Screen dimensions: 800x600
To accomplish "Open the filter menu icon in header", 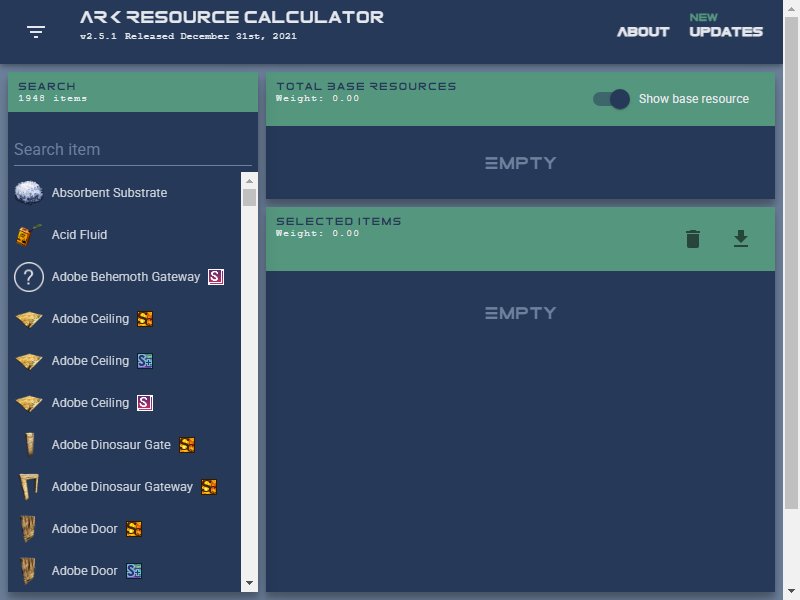I will click(x=36, y=32).
